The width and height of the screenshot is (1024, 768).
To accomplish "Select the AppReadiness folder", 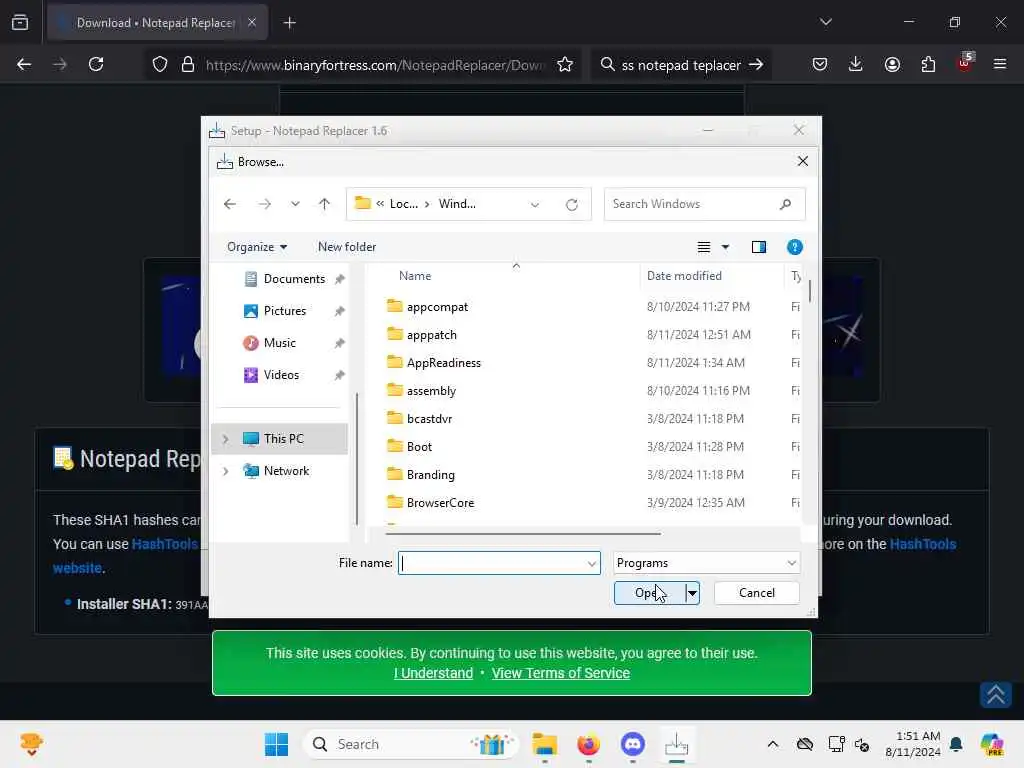I will tap(443, 363).
